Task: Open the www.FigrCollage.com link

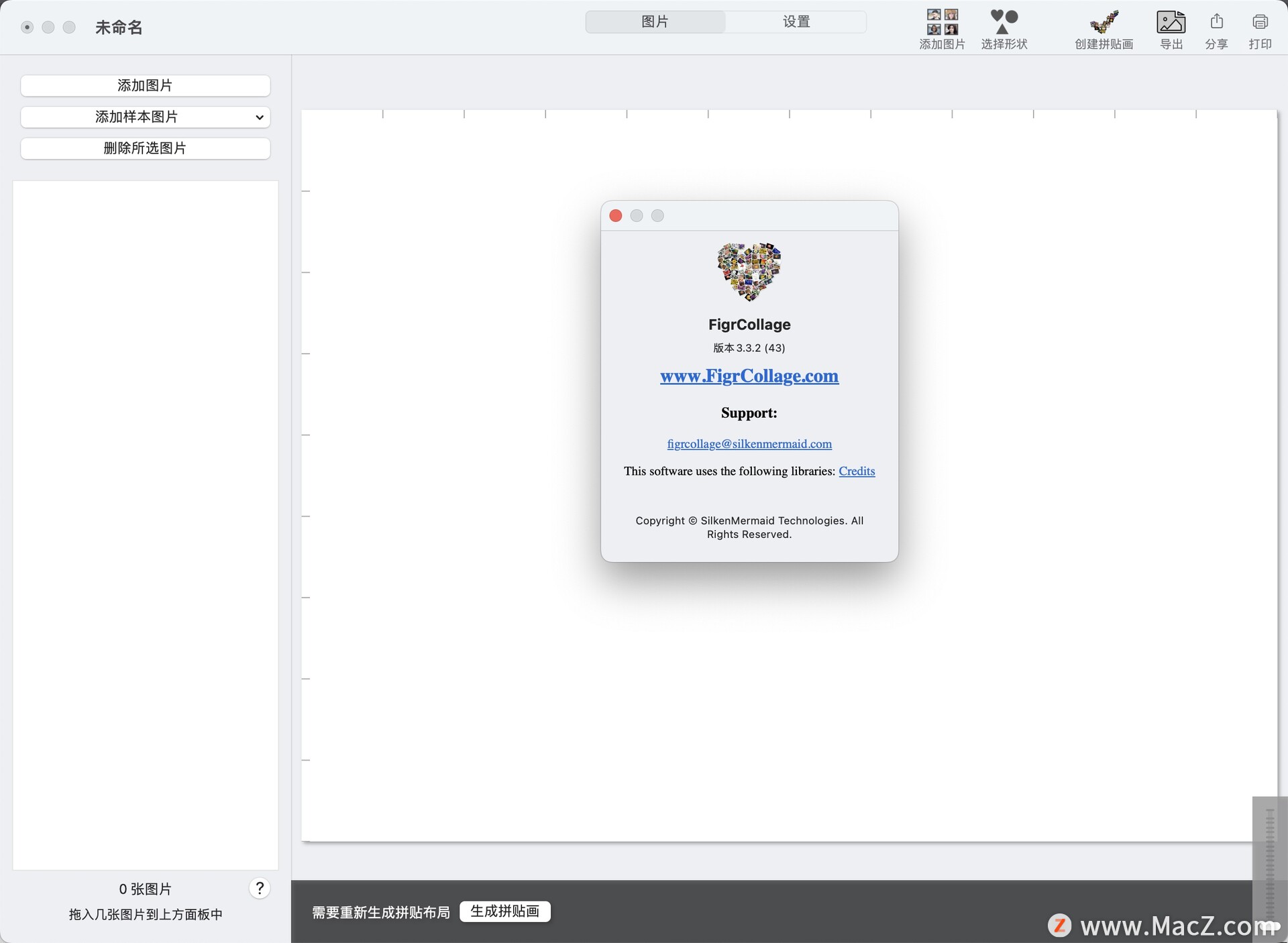Action: [x=749, y=376]
